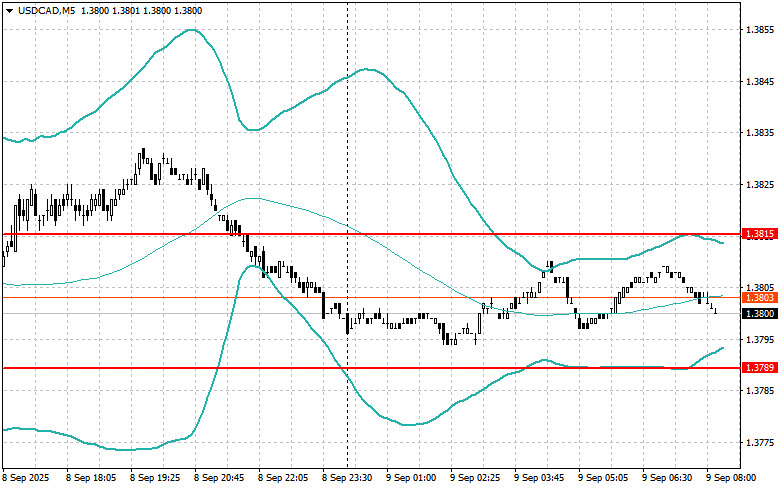Click the 1.3795 price scale value
The height and width of the screenshot is (489, 781).
tap(760, 340)
